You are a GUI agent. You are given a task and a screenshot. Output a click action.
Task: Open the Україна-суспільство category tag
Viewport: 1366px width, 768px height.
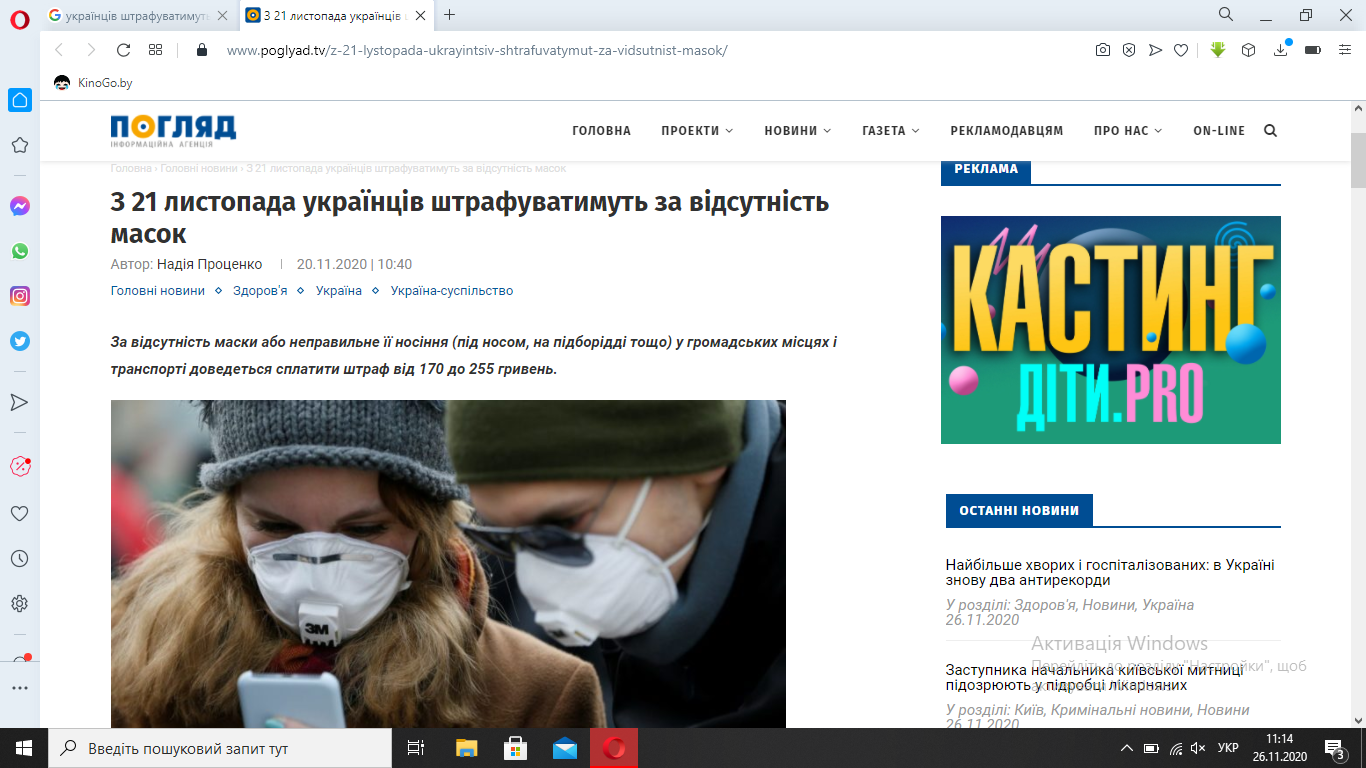click(452, 291)
